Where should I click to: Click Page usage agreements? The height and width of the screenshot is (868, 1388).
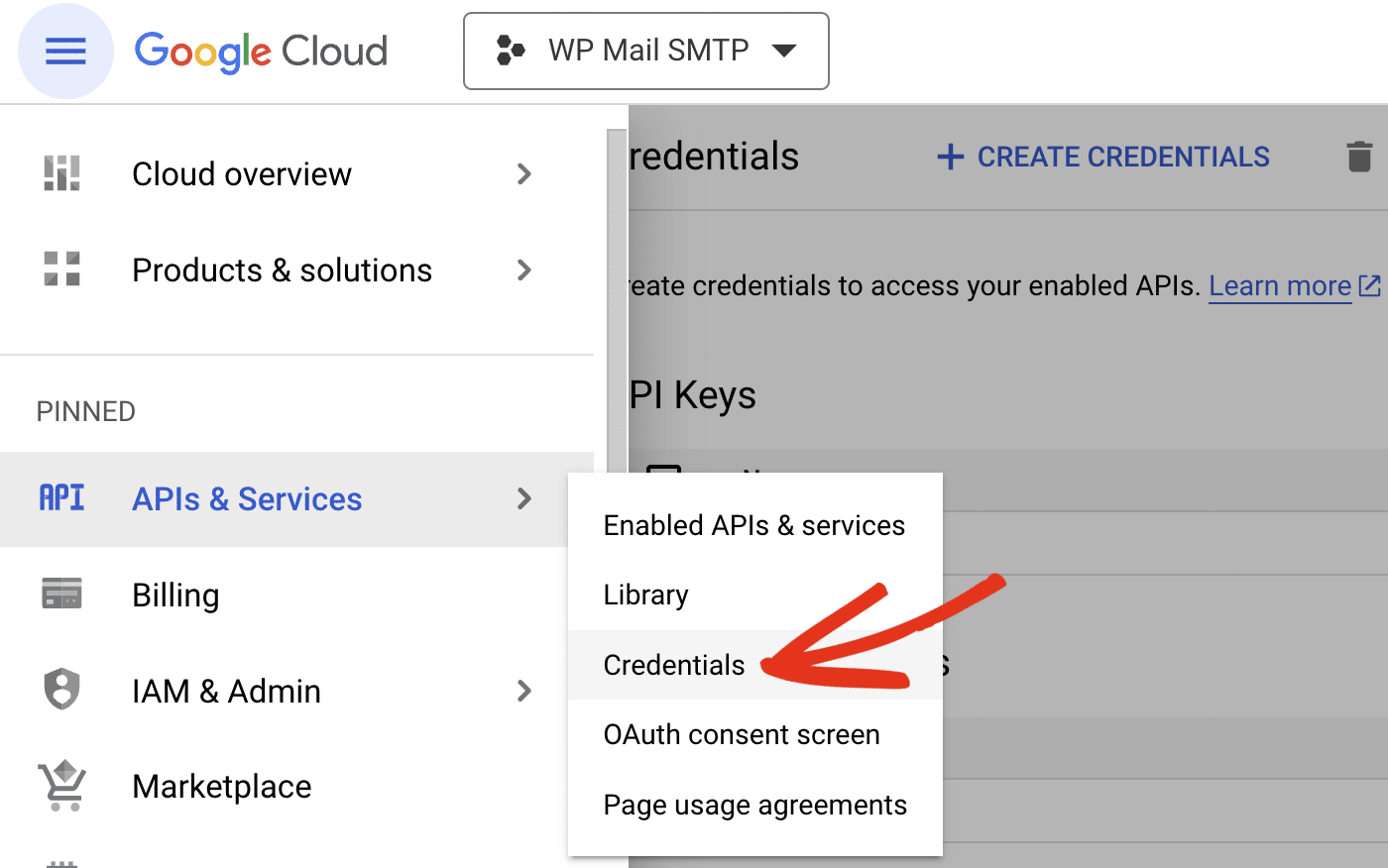755,805
